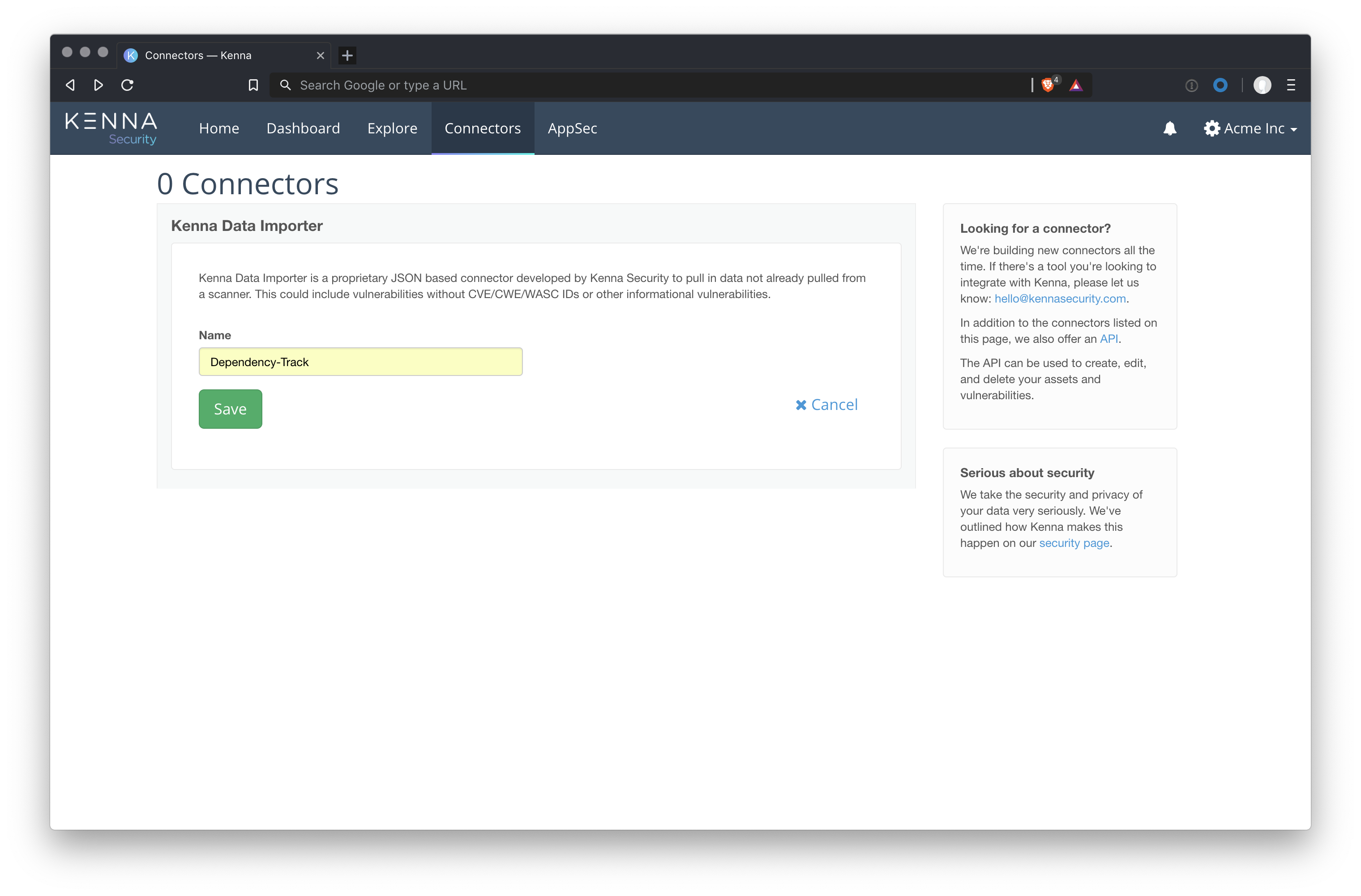Image resolution: width=1361 pixels, height=896 pixels.
Task: Open the API link
Action: (x=1108, y=338)
